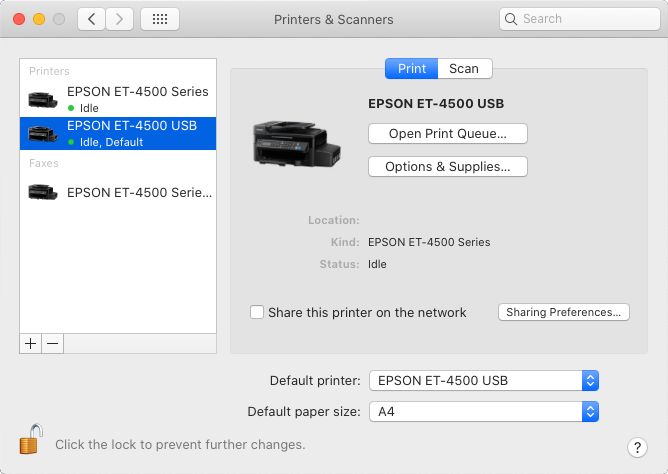Click Open Print Queue button

(x=447, y=133)
